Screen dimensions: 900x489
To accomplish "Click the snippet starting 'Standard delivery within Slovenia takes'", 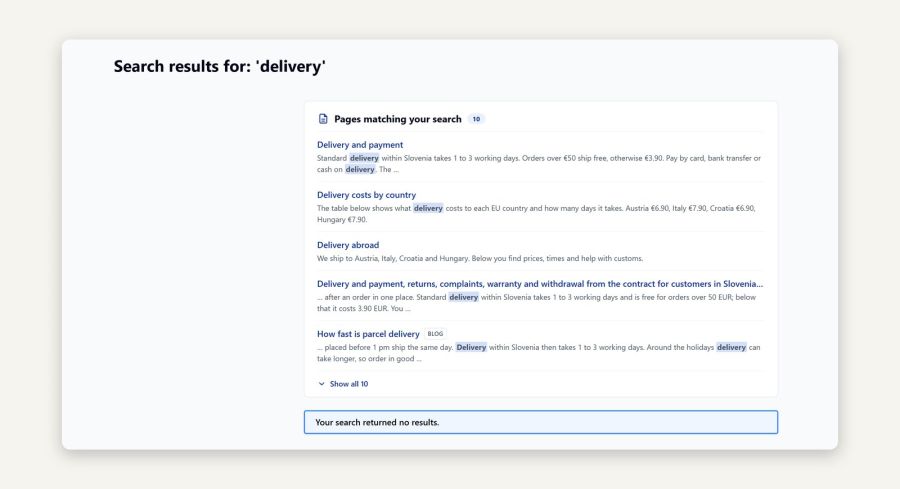I will (x=539, y=164).
